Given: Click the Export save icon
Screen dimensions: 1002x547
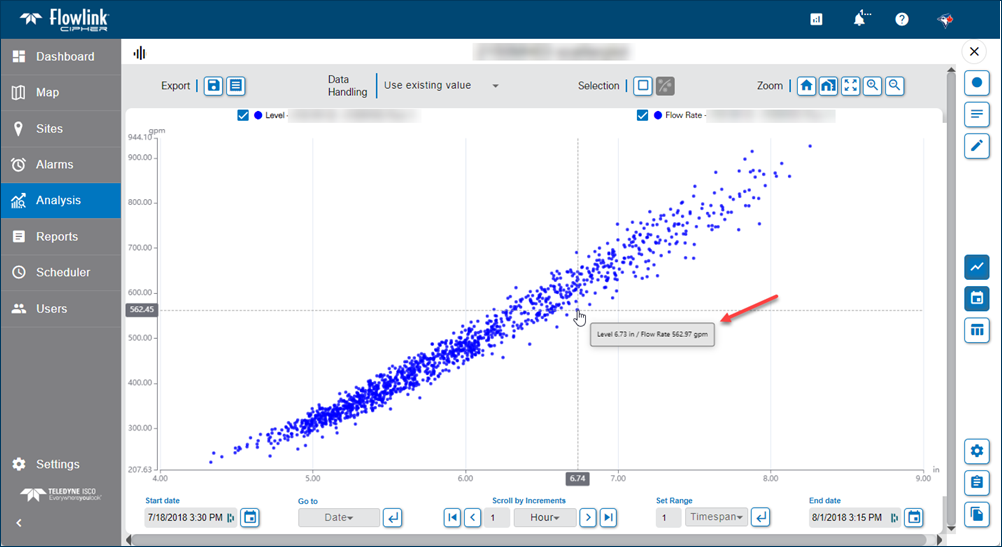Looking at the screenshot, I should (213, 86).
